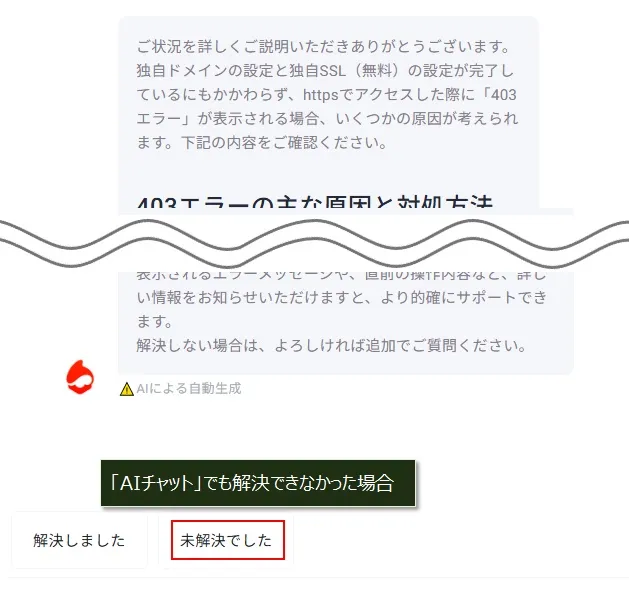Click the 解決しない場合は、よろしければ追加でご質問ください line
The image size is (629, 596).
331,345
